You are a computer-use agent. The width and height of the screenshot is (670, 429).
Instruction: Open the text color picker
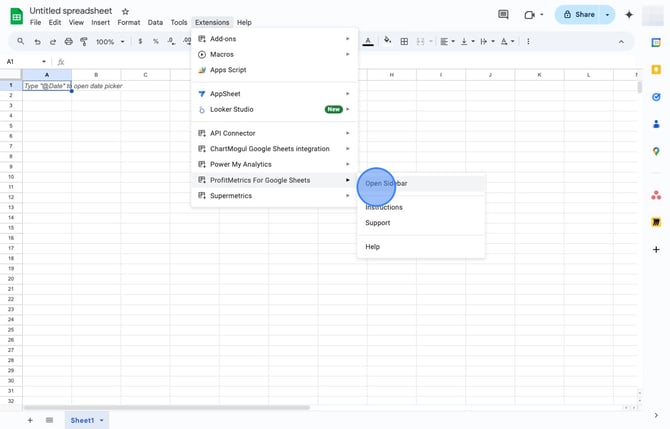368,41
